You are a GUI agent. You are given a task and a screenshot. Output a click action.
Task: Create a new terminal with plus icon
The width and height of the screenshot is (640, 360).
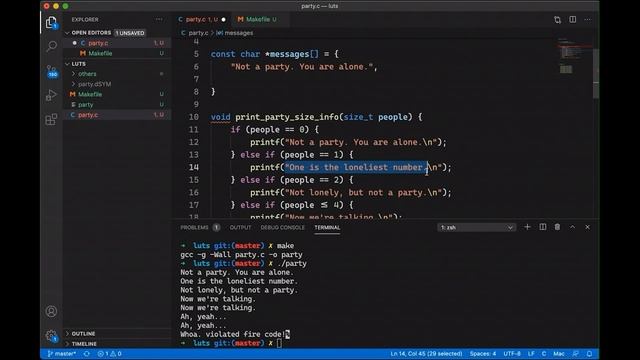527,227
